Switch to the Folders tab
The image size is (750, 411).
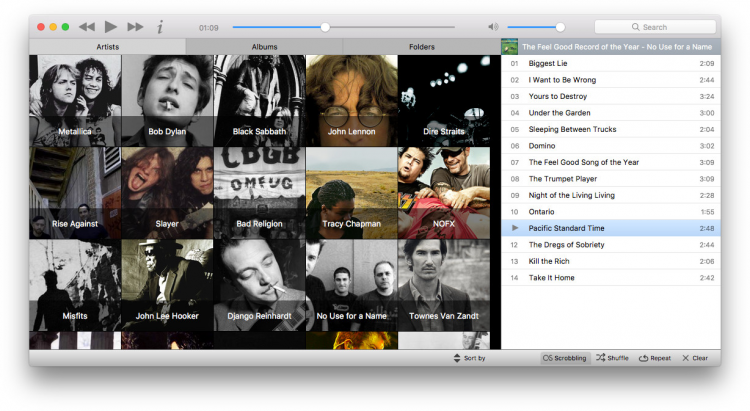coord(421,46)
